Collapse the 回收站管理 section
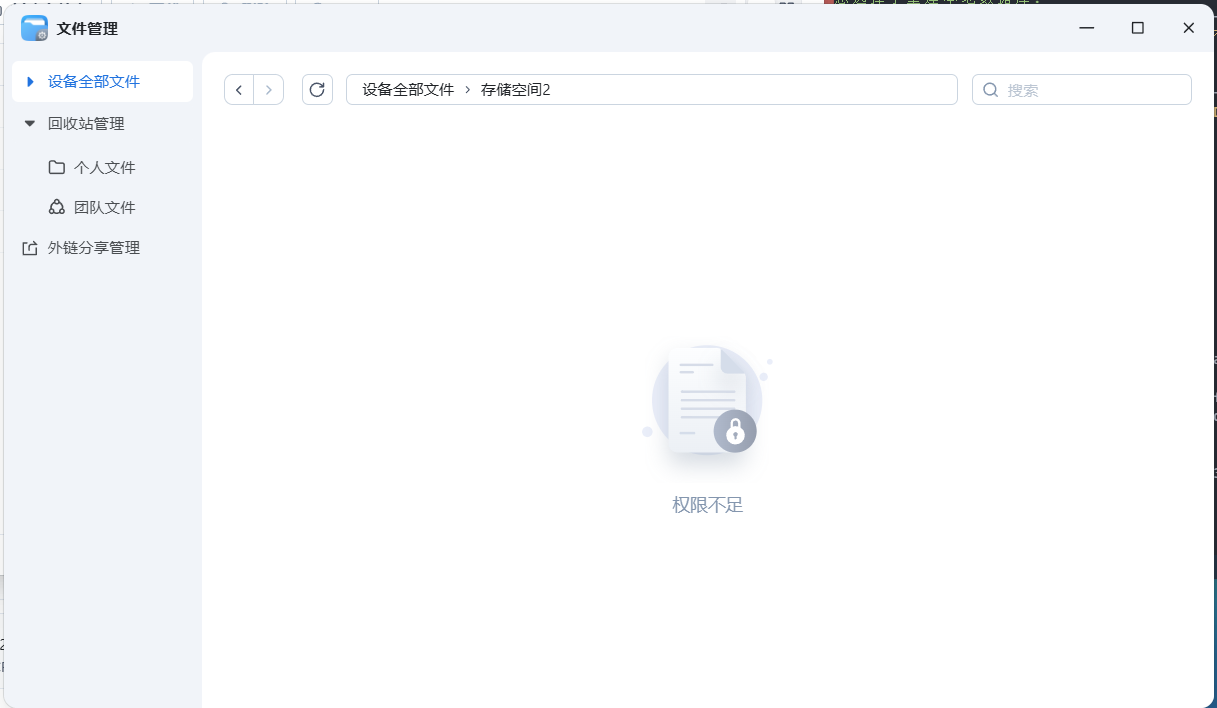1217x708 pixels. click(29, 123)
